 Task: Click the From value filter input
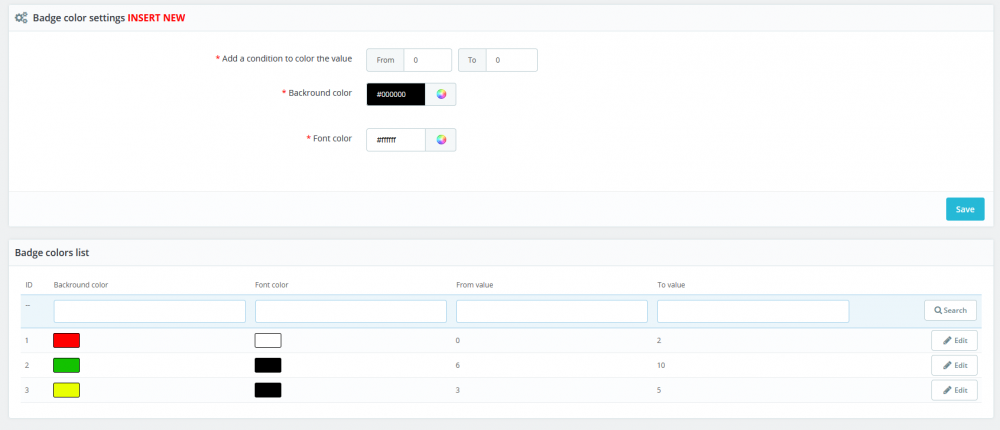pos(552,311)
